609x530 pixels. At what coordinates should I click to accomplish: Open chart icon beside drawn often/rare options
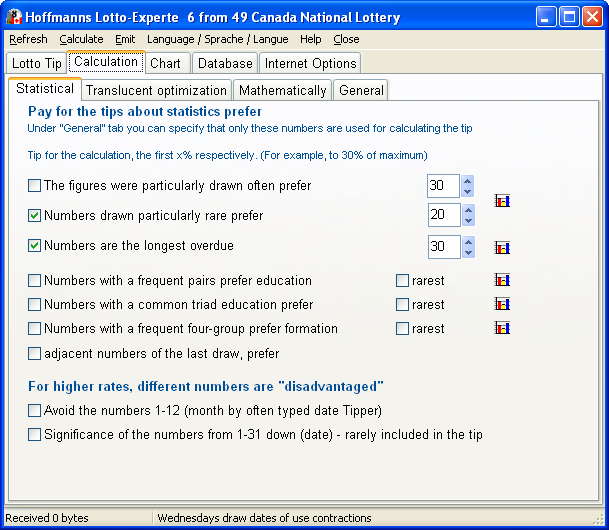point(502,201)
